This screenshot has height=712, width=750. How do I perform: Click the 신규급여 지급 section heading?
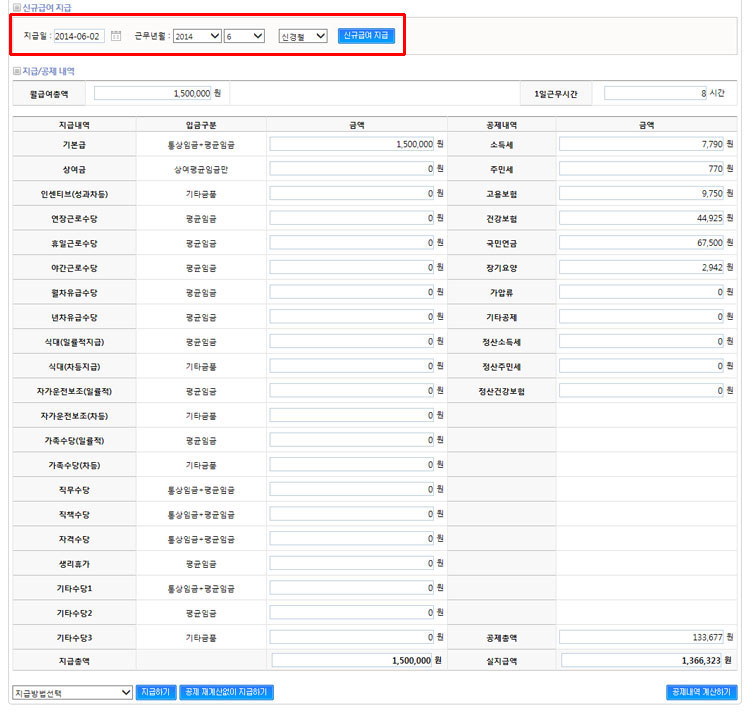tap(47, 8)
